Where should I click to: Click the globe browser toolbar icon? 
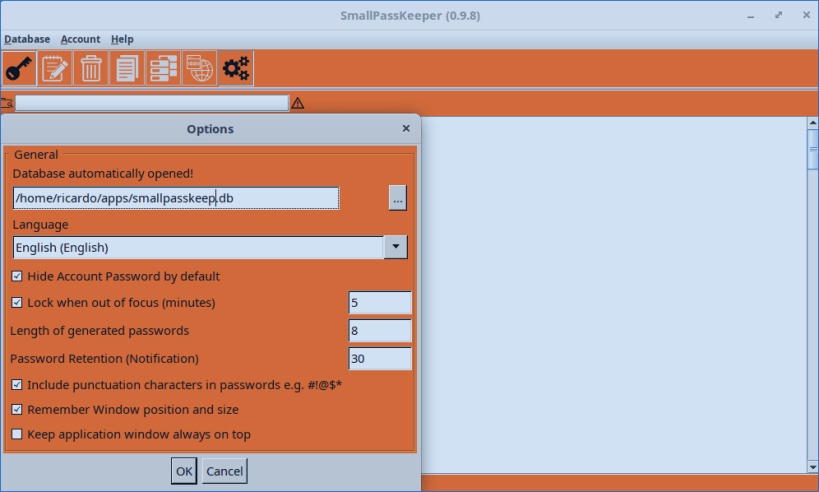199,68
